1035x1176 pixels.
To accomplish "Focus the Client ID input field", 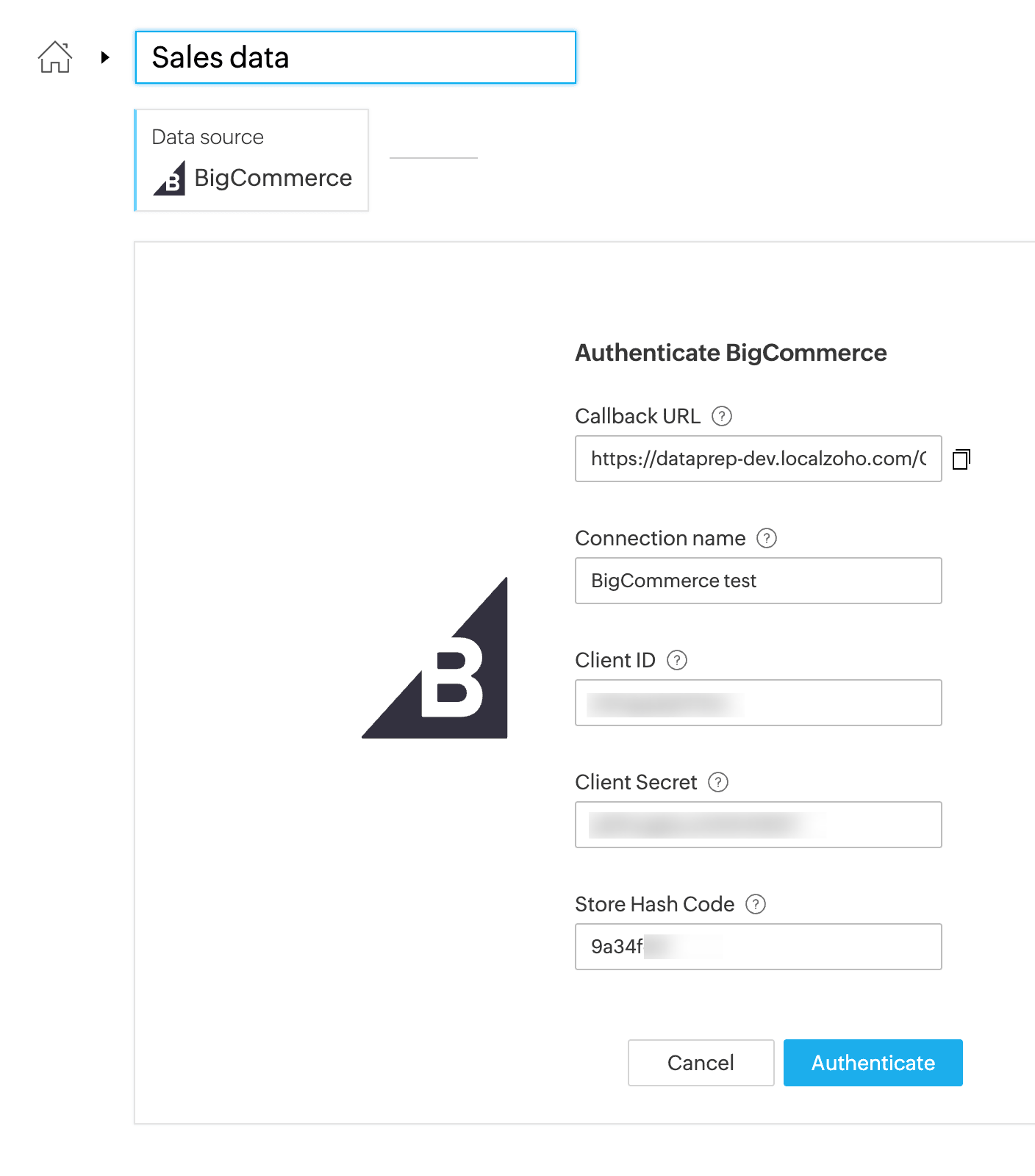I will [758, 703].
